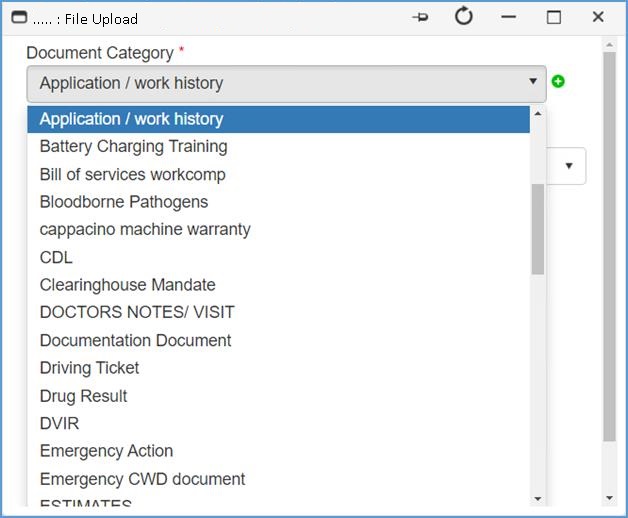This screenshot has height=518, width=628.
Task: Pick Clearinghouse Mandate option
Action: point(127,285)
